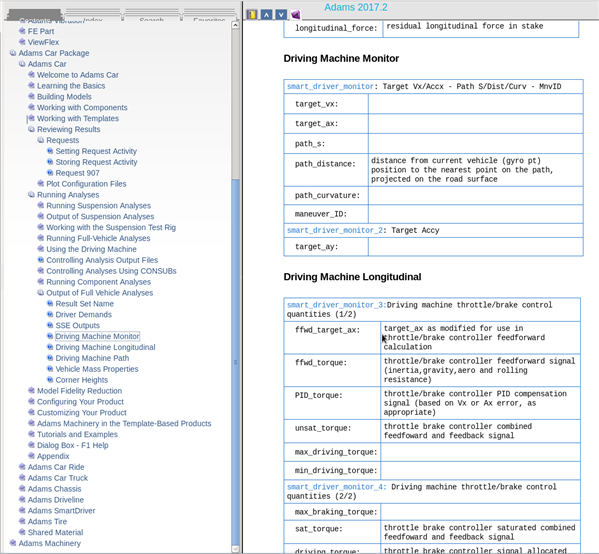The width and height of the screenshot is (599, 554).
Task: Expand the Adams Machinery book
Action: 13,543
